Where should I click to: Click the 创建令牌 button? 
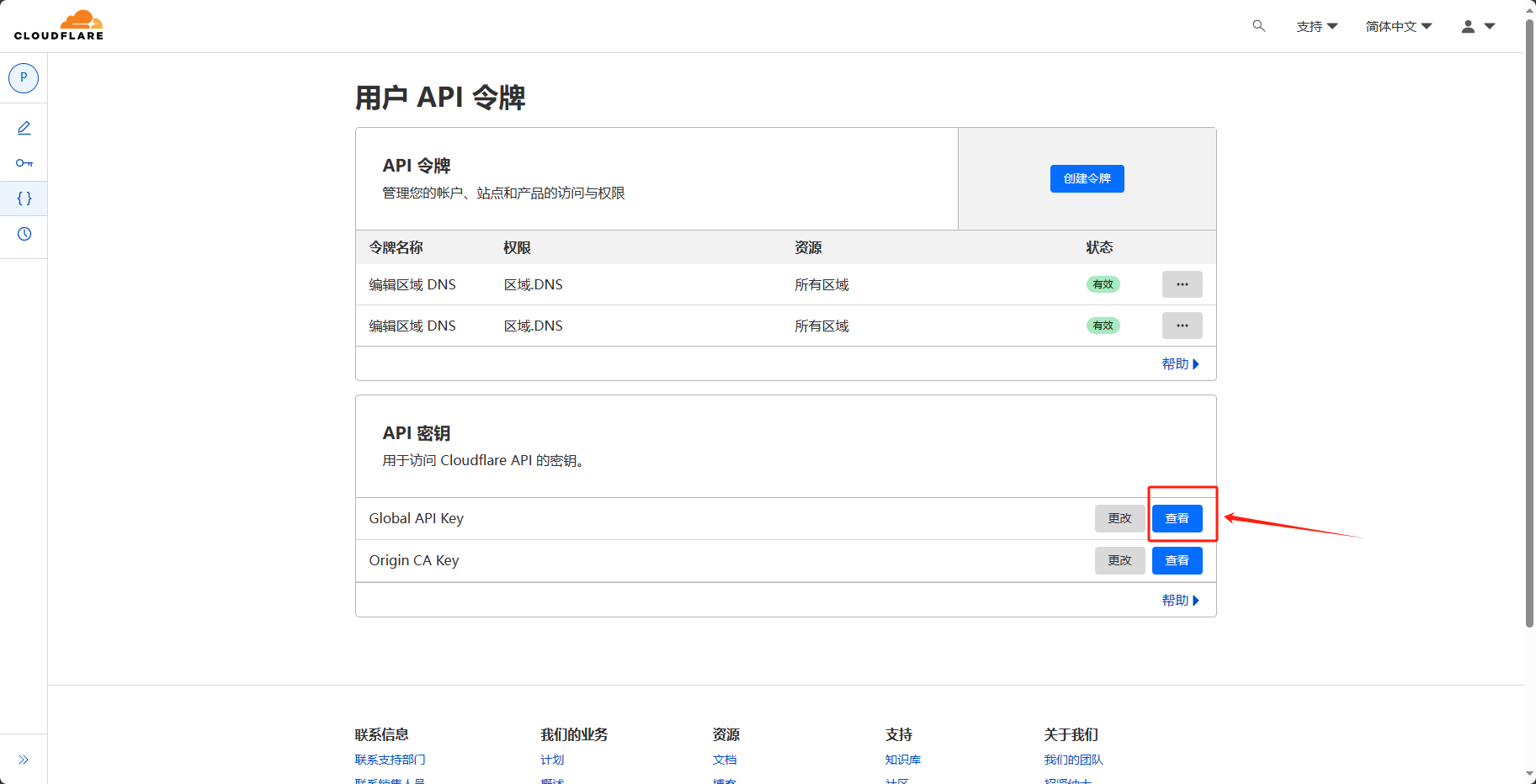[1087, 178]
